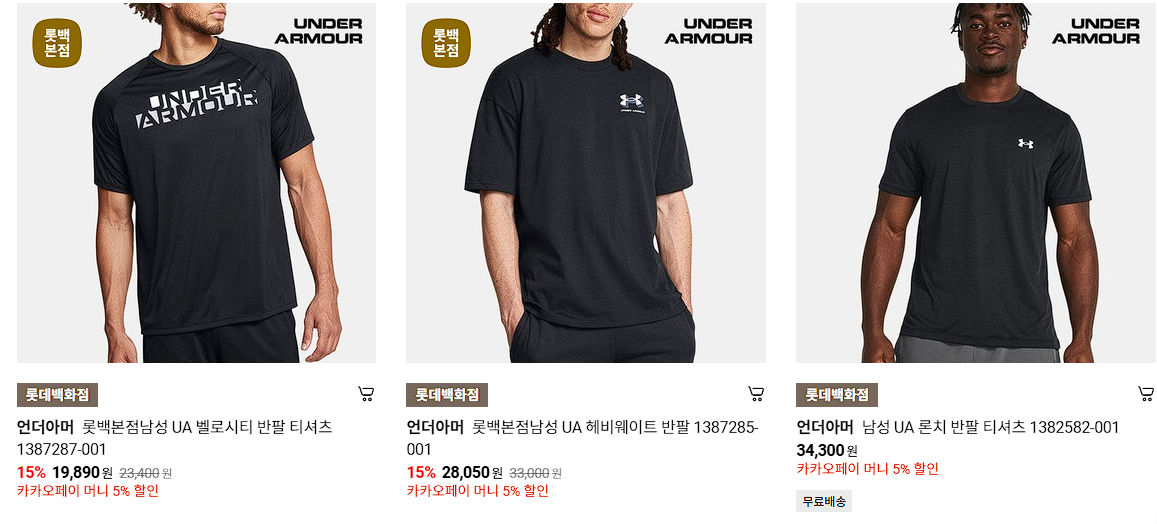Click Under Armour logo on third product image
The width and height of the screenshot is (1157, 524).
[1096, 31]
